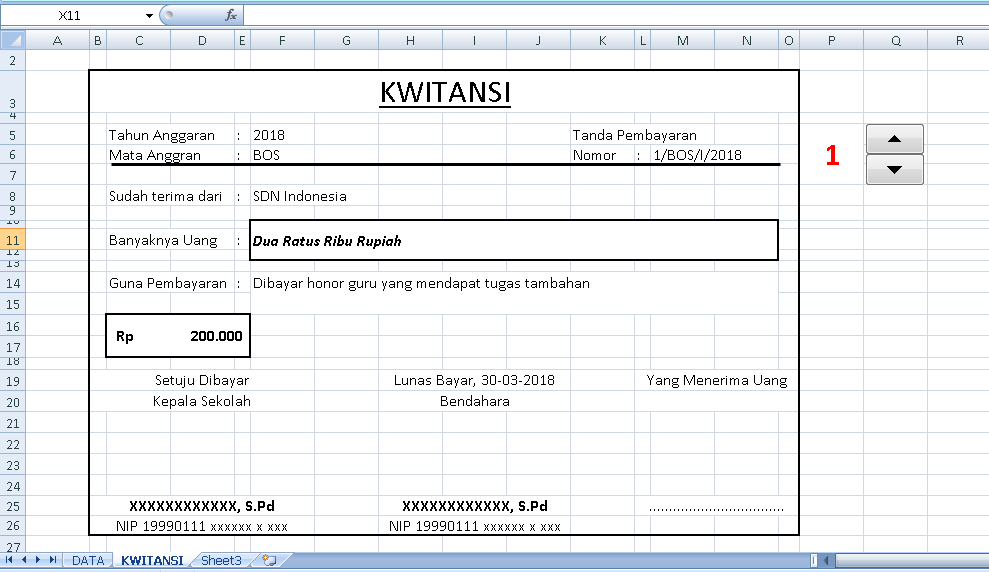Click the BOS cell

(266, 155)
